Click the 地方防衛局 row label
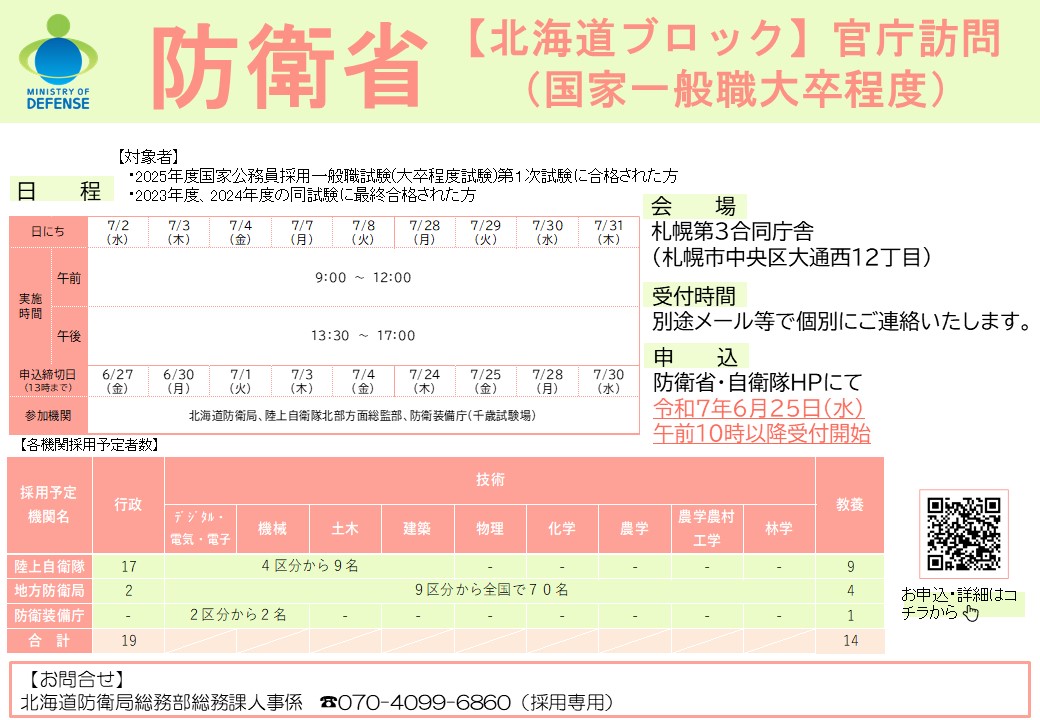 (x=50, y=590)
